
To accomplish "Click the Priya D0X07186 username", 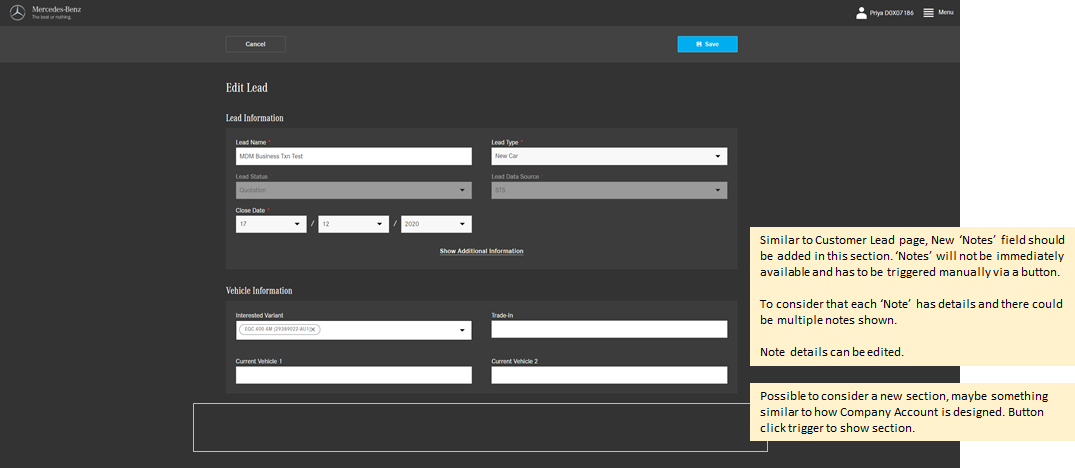I will click(891, 13).
